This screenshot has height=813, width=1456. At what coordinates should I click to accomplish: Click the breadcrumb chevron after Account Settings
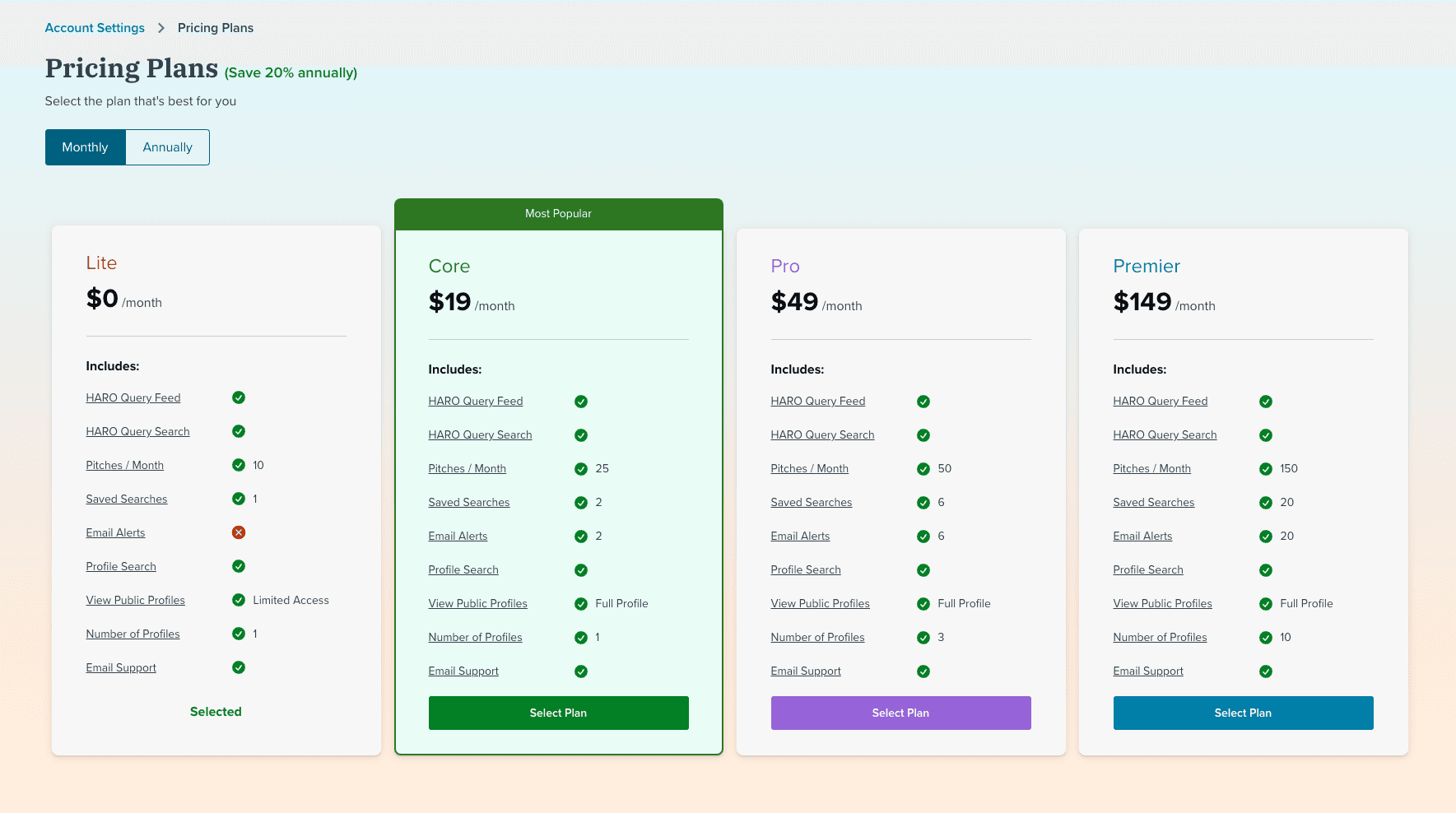[x=161, y=28]
